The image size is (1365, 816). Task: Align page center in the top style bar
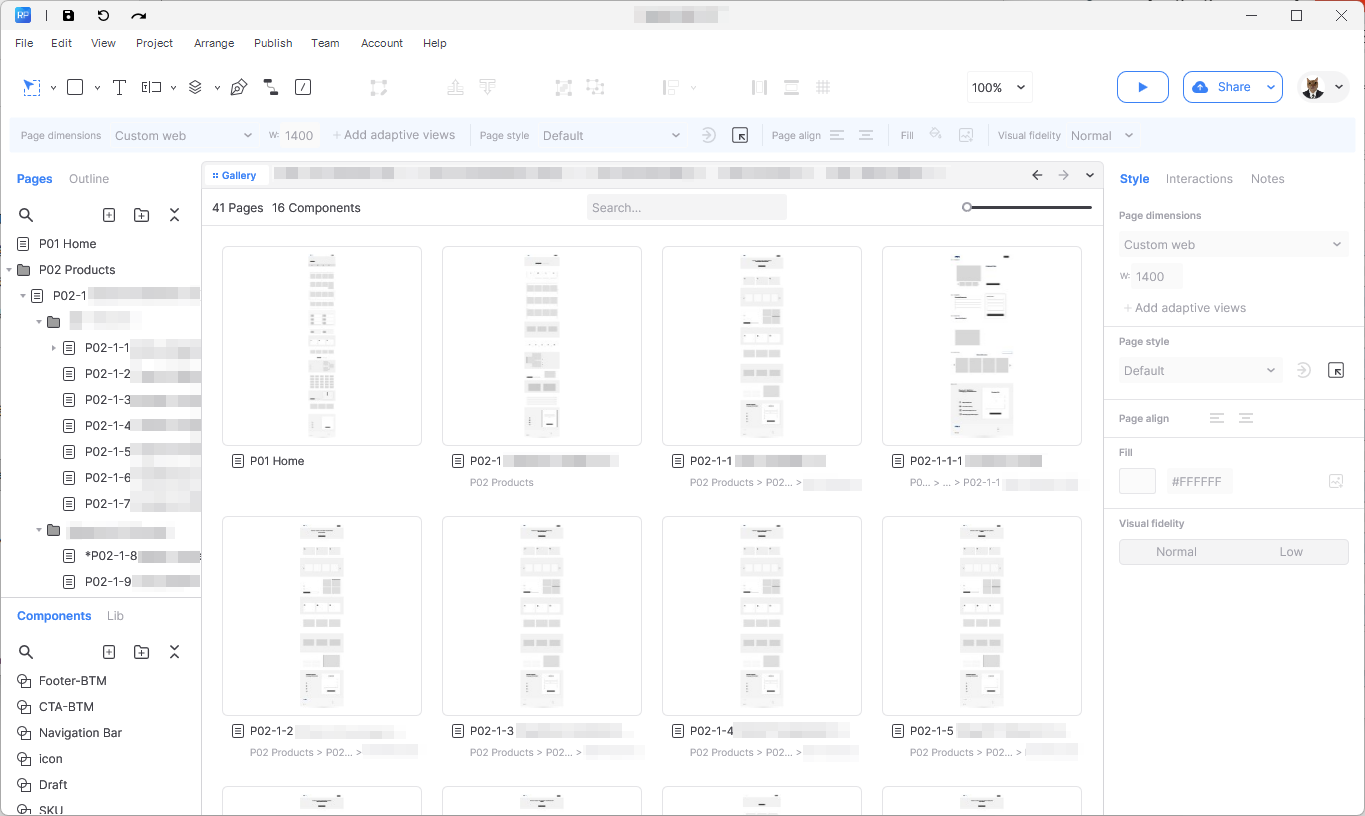(x=866, y=135)
